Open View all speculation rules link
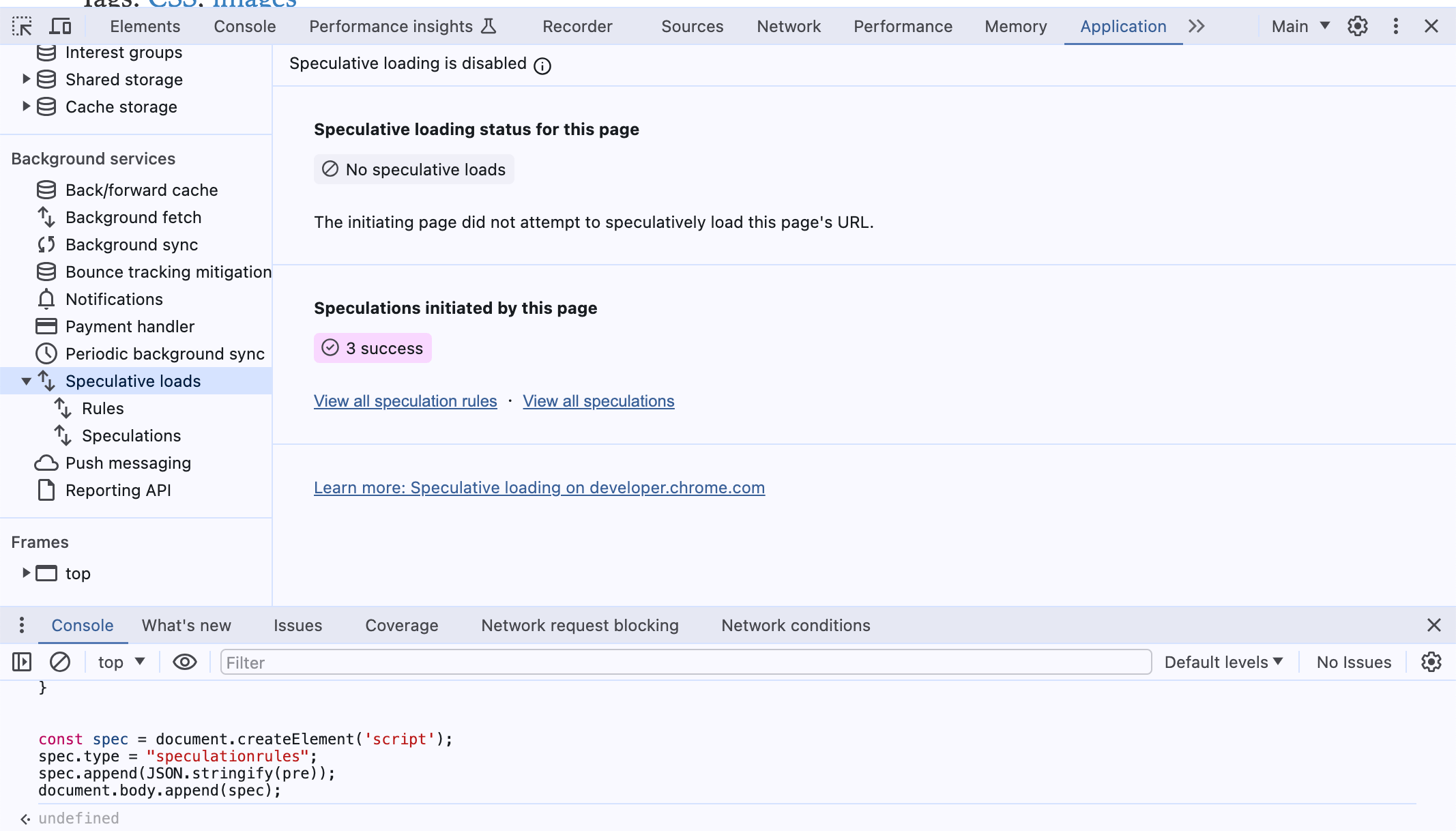1456x831 pixels. 405,401
